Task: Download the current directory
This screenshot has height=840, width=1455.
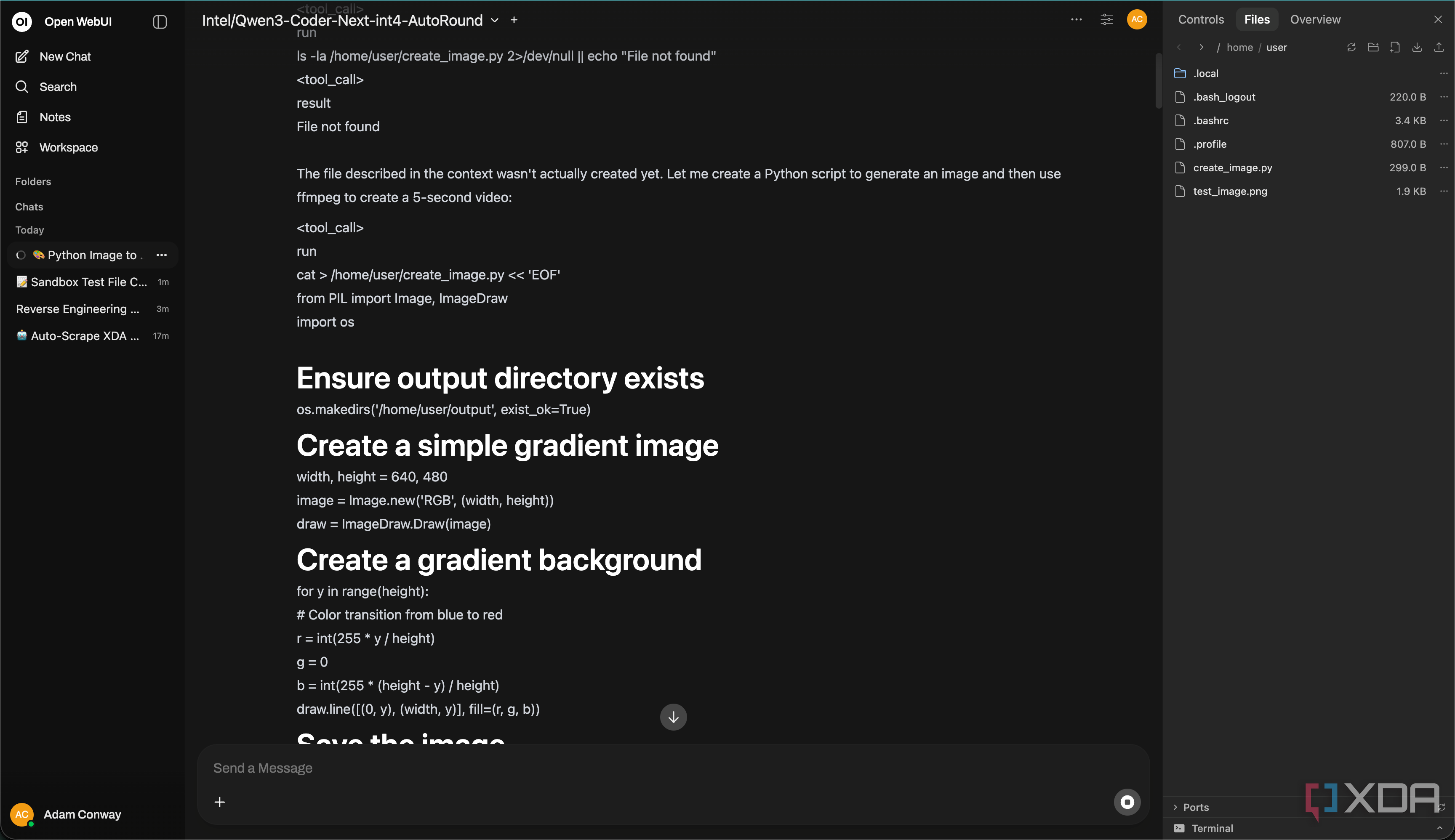Action: click(x=1417, y=47)
